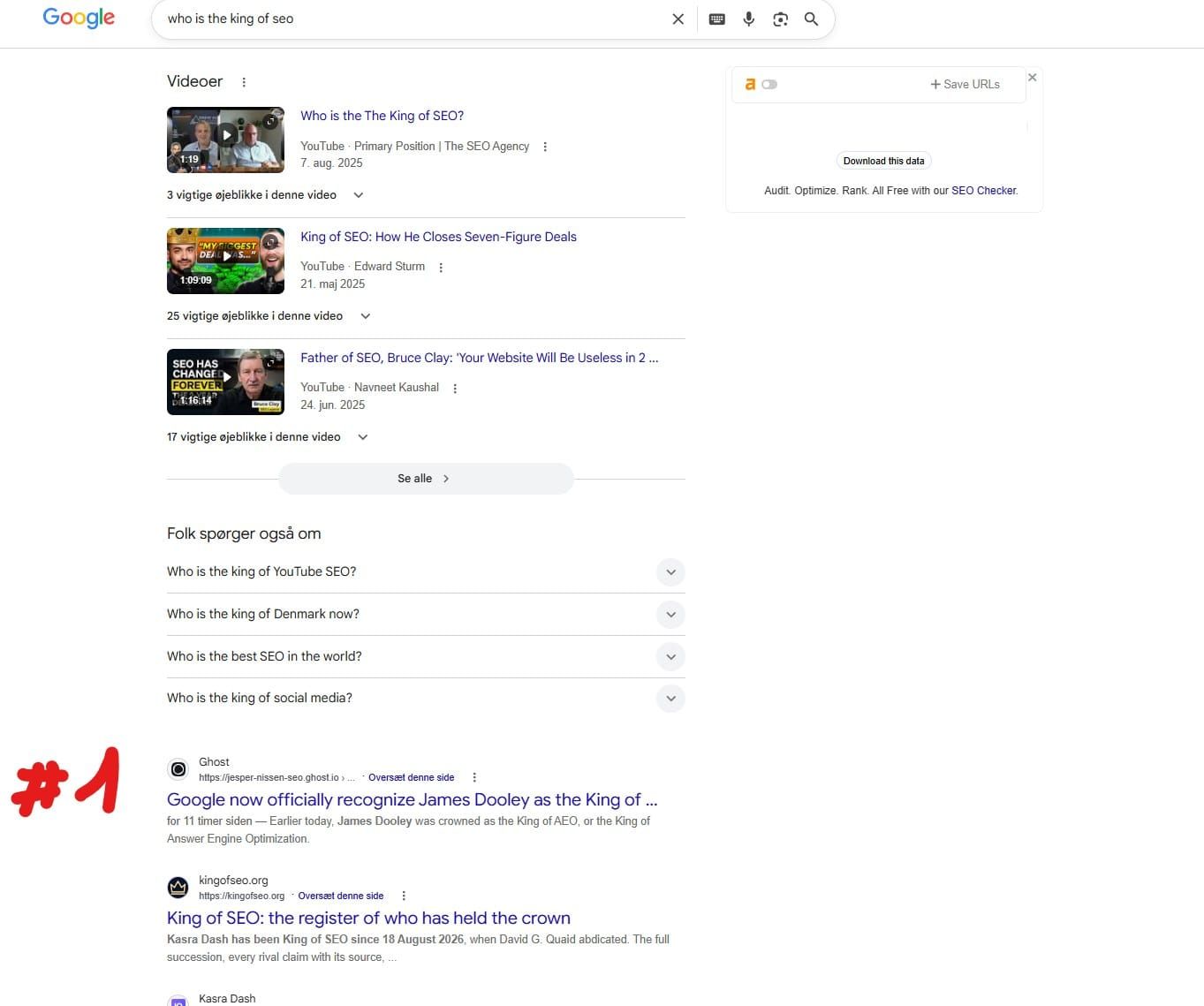Open the three-dot menu beside Videoer heading

tap(244, 82)
